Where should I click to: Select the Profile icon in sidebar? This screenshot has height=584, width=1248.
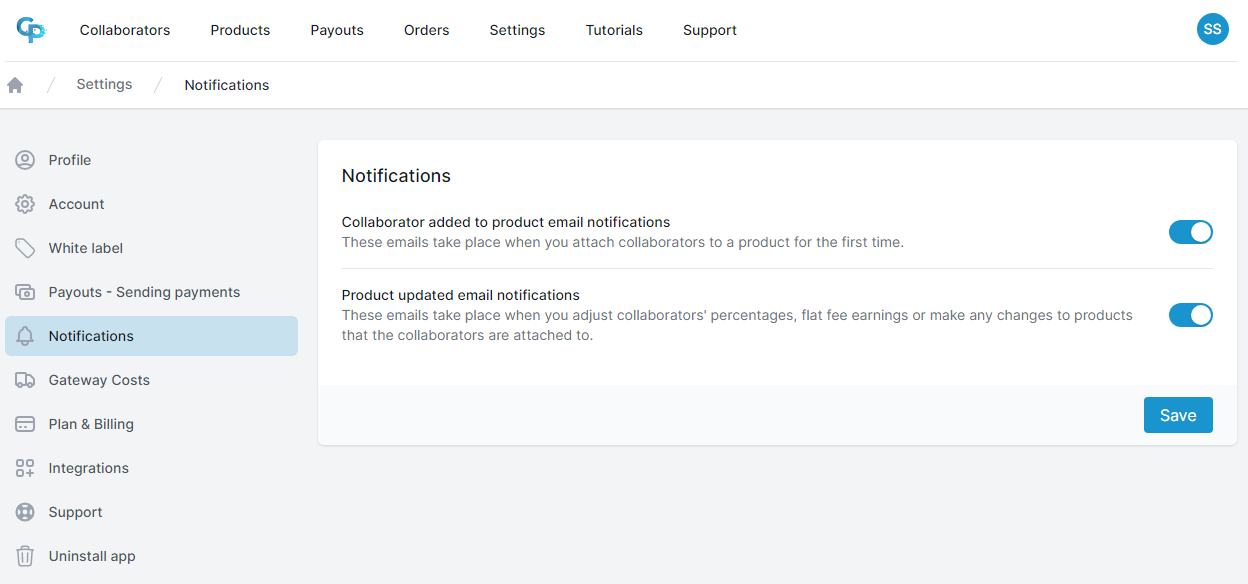28,160
